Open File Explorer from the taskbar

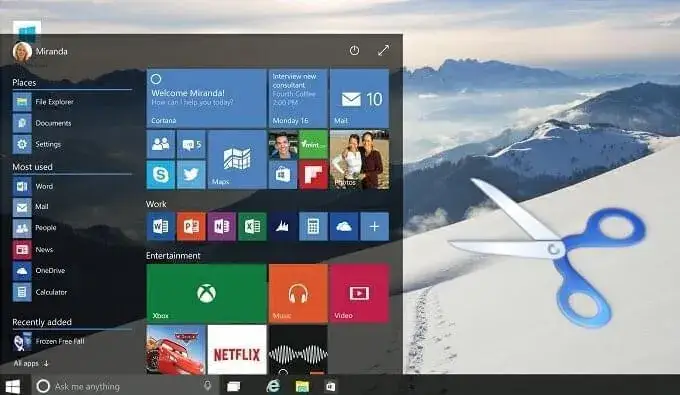[x=302, y=386]
